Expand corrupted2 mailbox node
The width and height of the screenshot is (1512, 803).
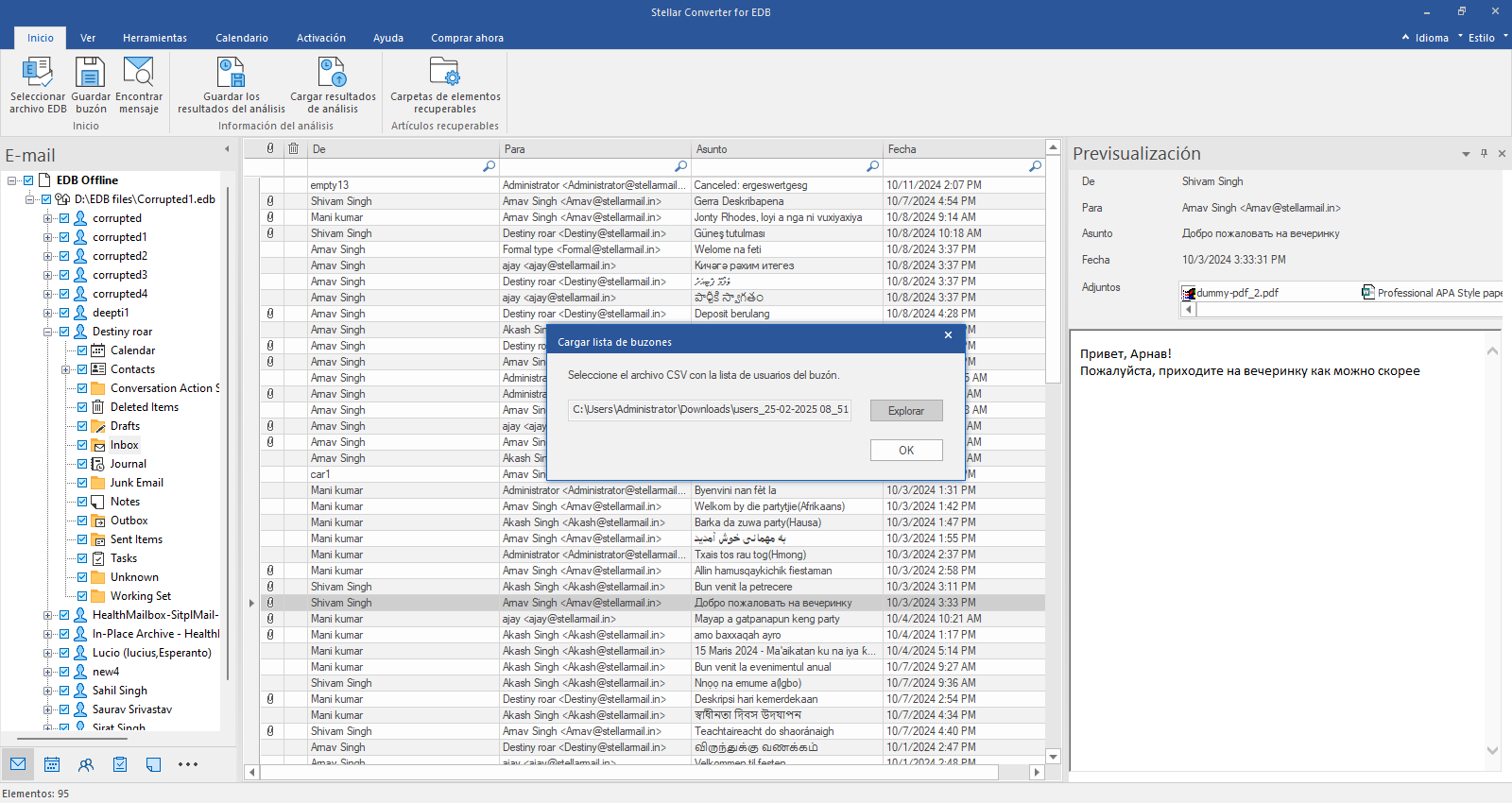click(x=47, y=256)
